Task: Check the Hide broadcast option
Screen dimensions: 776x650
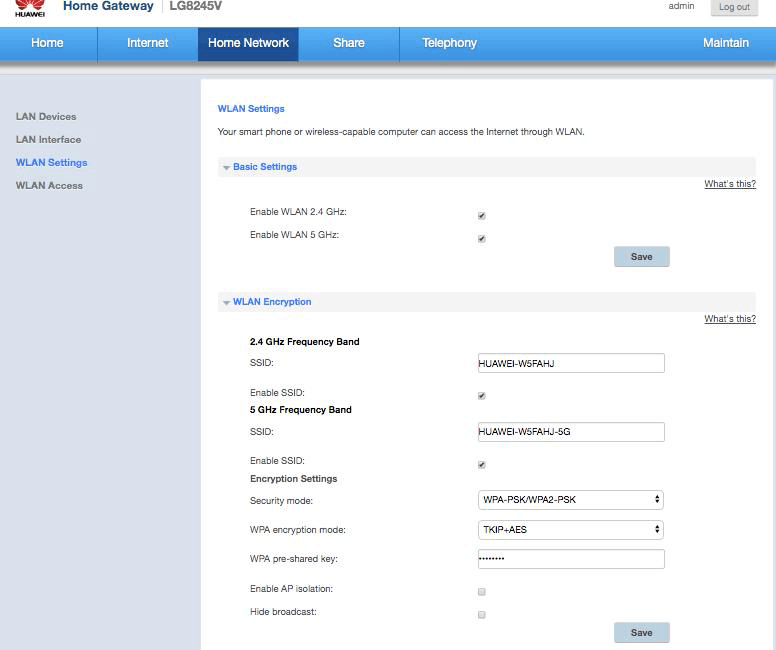Action: tap(482, 615)
